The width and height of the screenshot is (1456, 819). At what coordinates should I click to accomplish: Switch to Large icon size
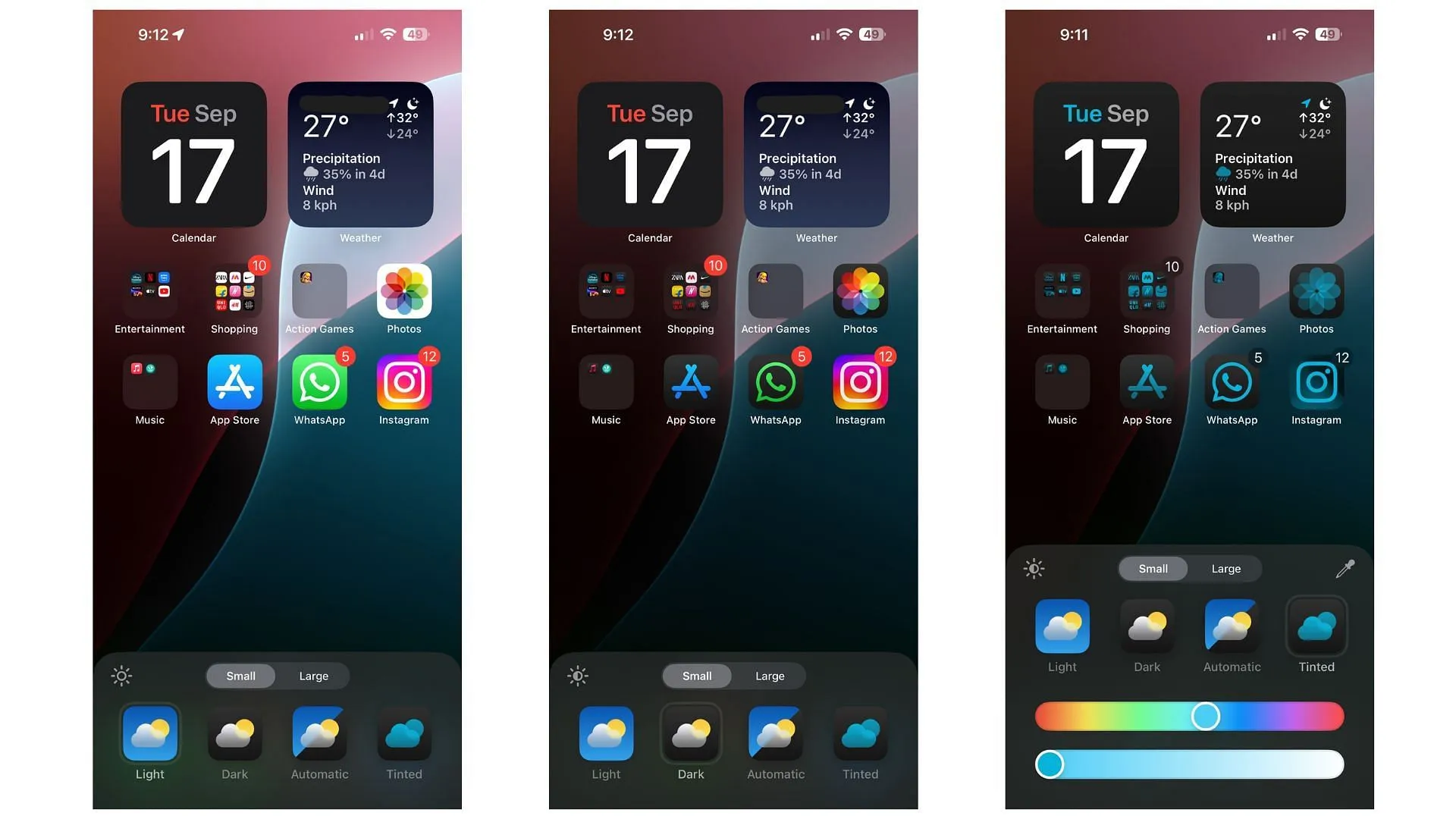point(1225,568)
